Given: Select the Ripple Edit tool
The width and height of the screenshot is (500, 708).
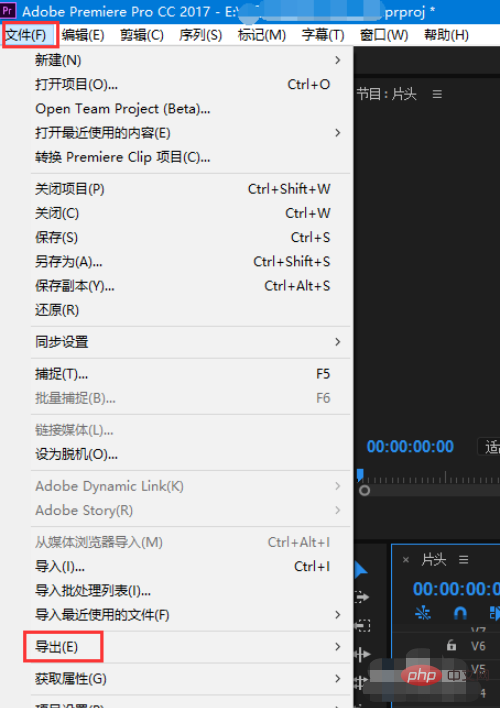Looking at the screenshot, I should [x=362, y=654].
